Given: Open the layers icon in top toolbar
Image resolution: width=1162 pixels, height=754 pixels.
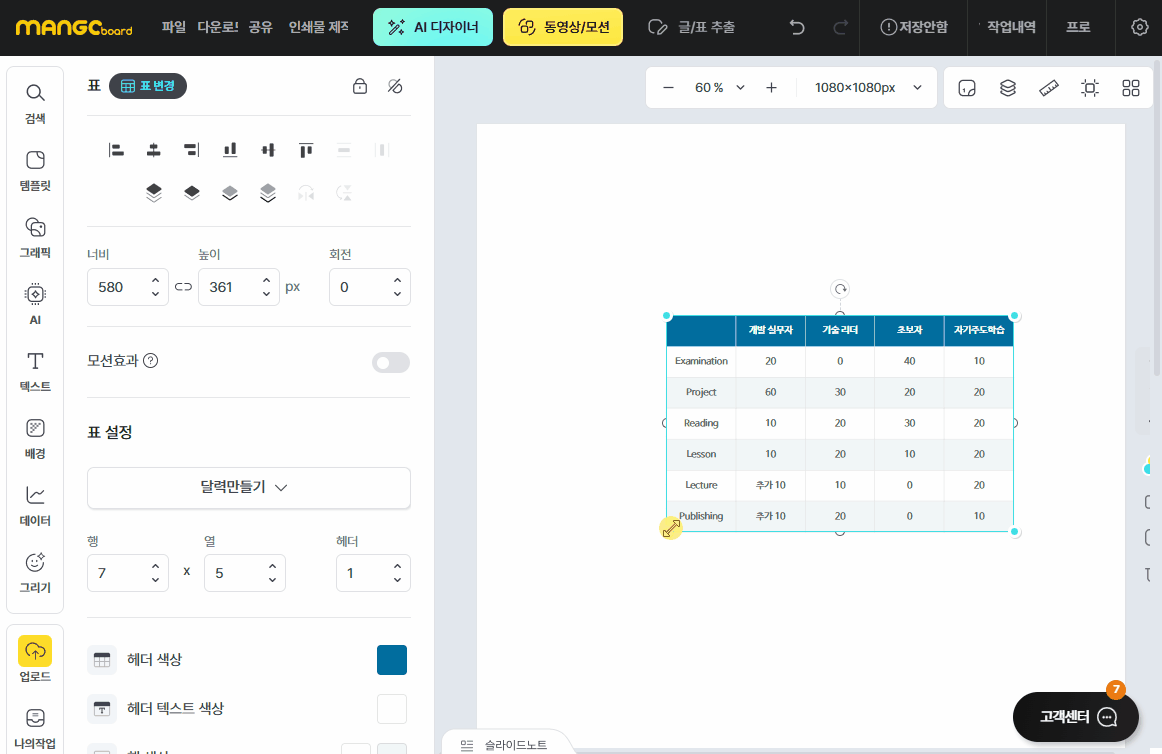Looking at the screenshot, I should (x=1008, y=88).
